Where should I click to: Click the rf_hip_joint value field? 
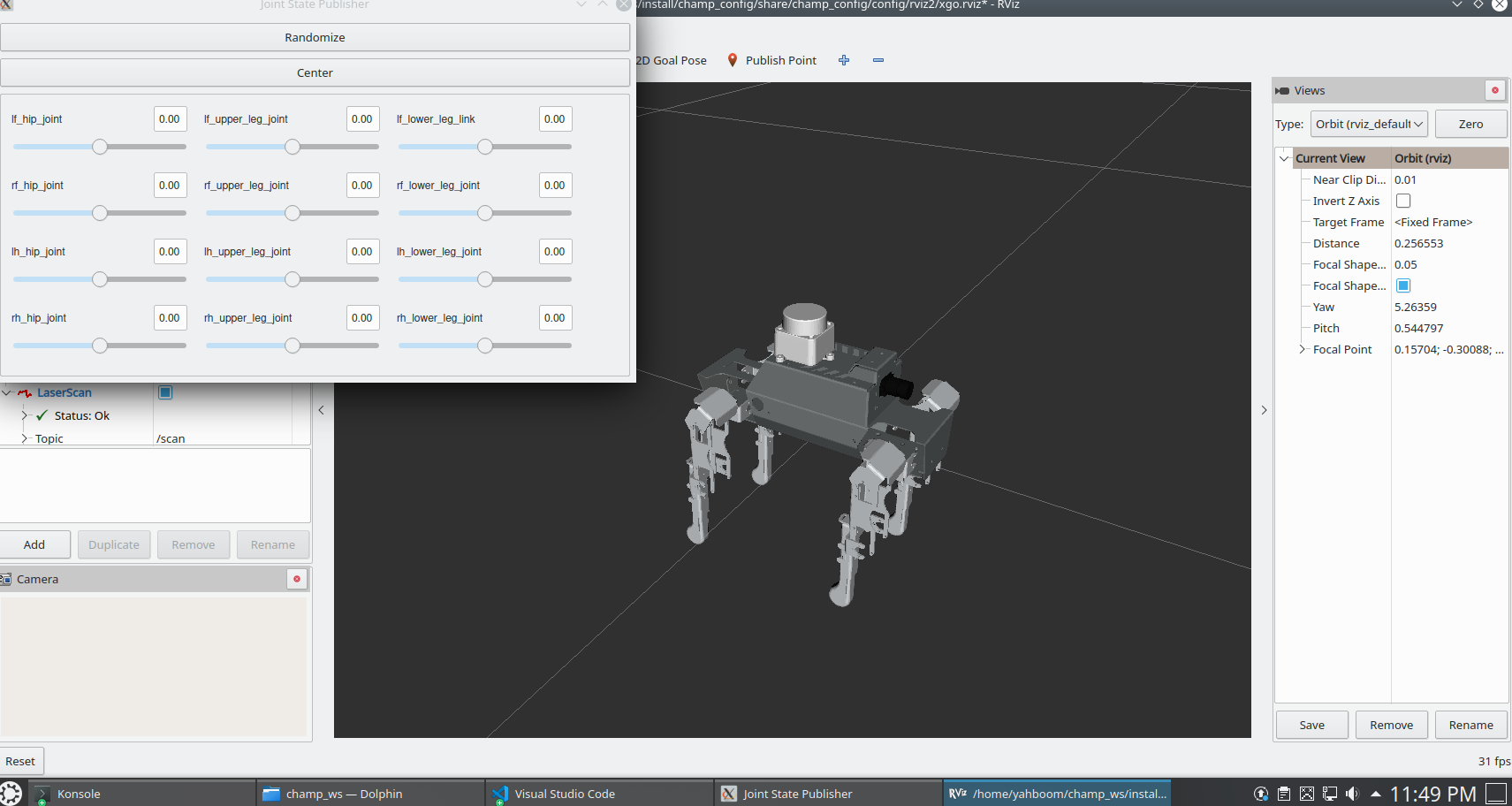[170, 186]
